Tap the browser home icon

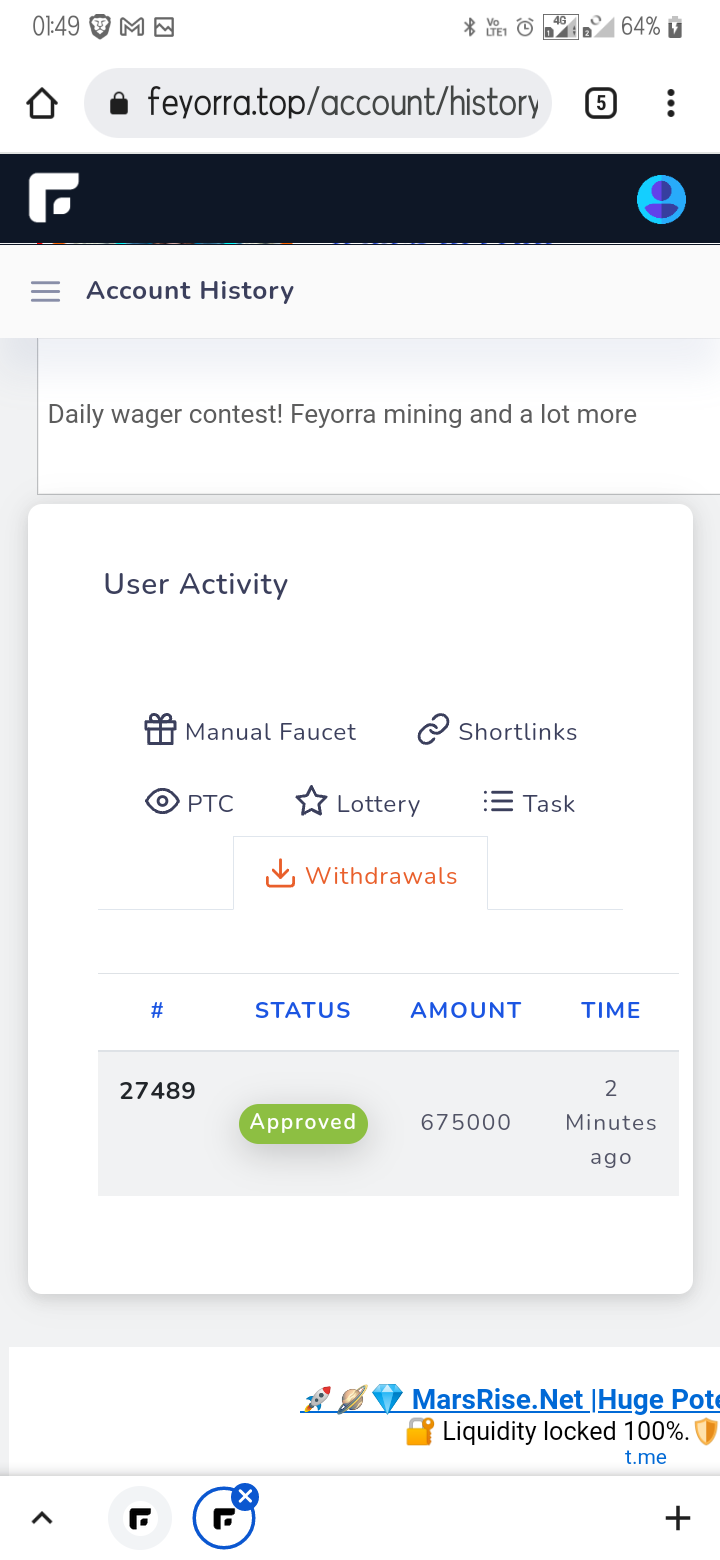click(42, 103)
